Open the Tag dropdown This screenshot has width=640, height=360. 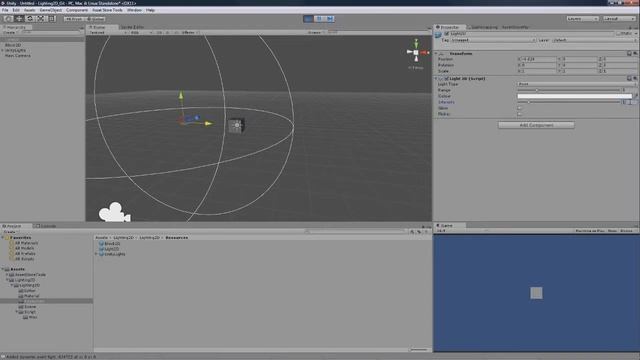coord(493,40)
